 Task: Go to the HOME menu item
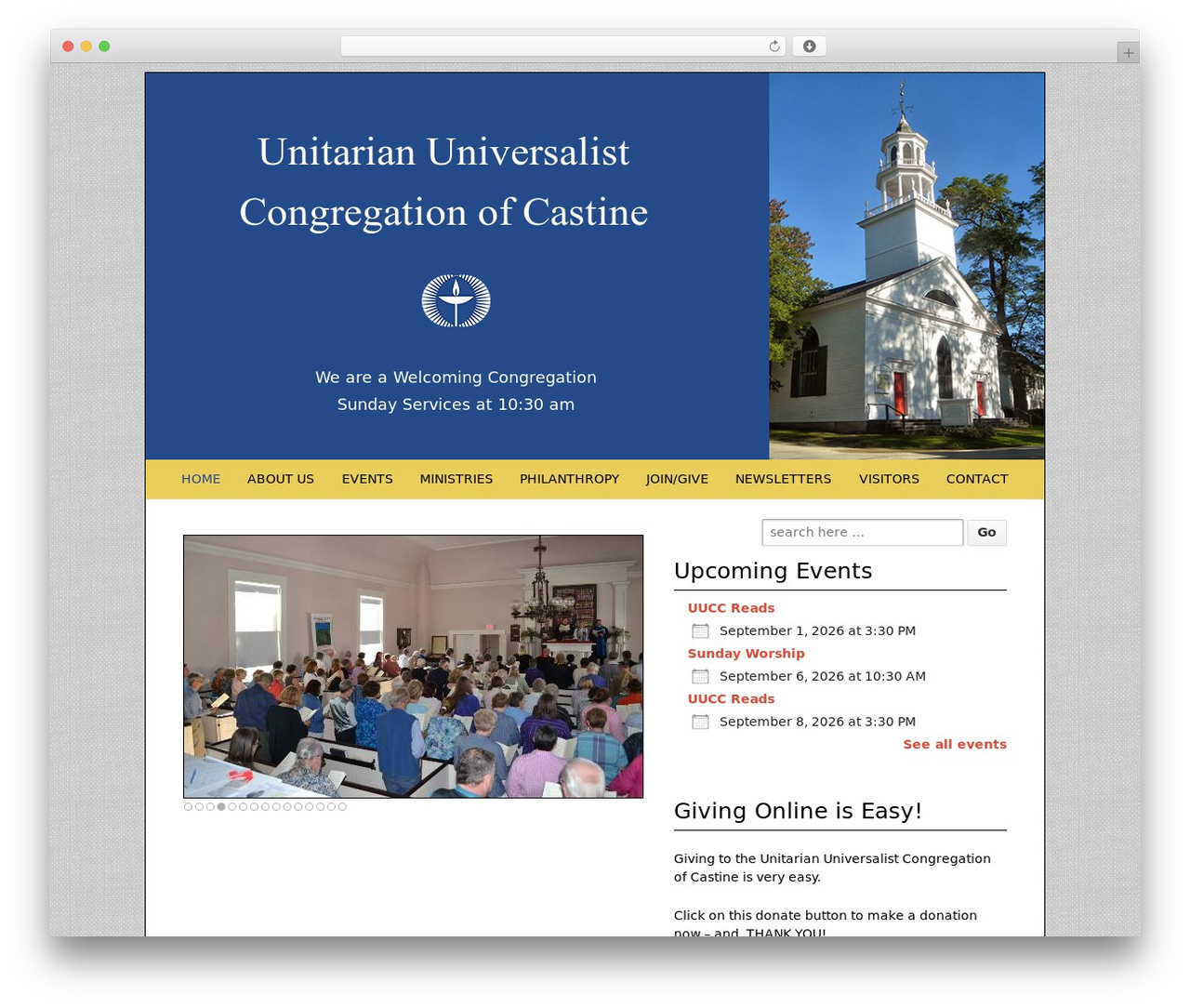[x=201, y=479]
